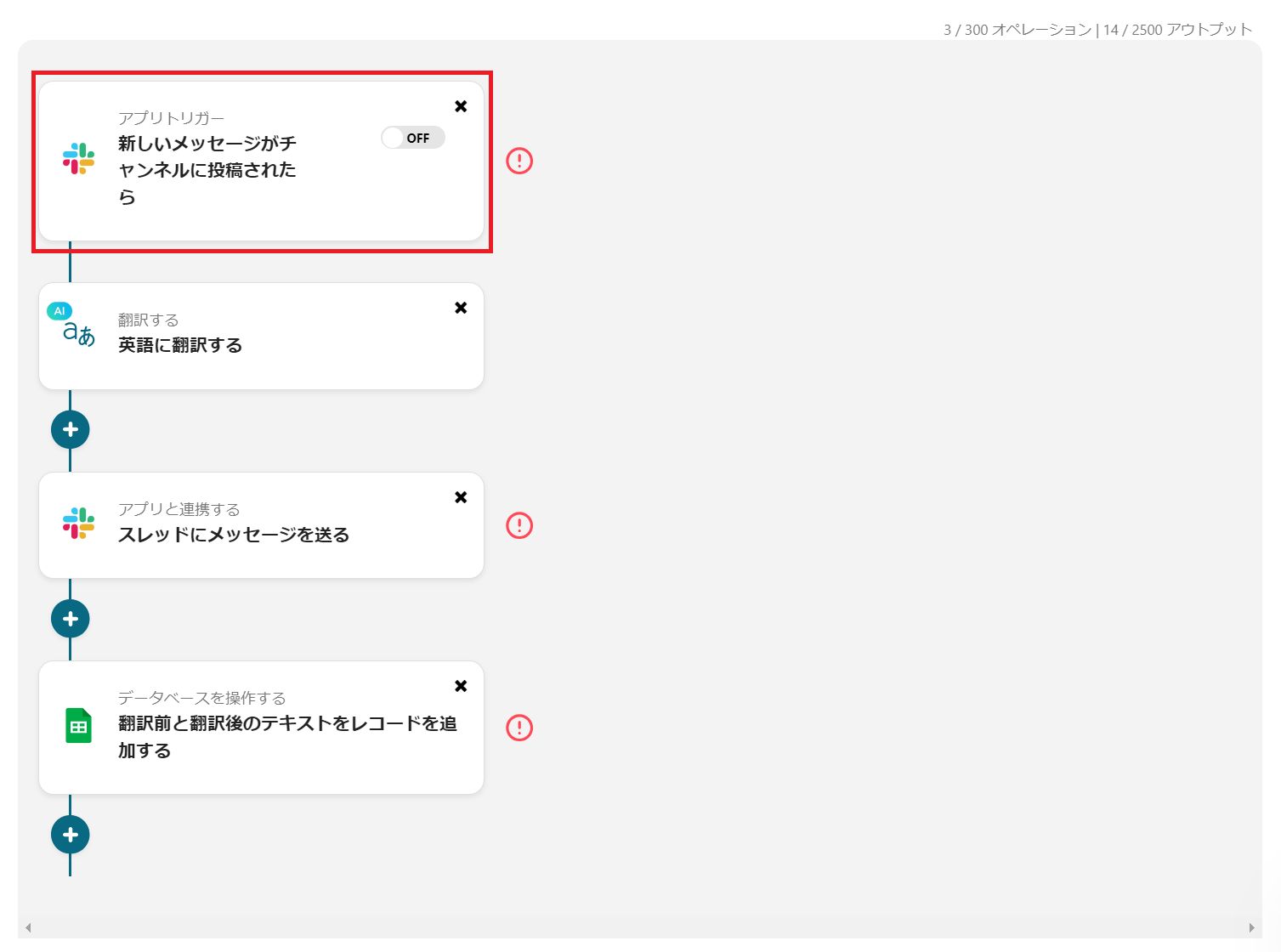Click the Slack icon on the app trigger card
This screenshot has width=1281, height=952.
(78, 159)
